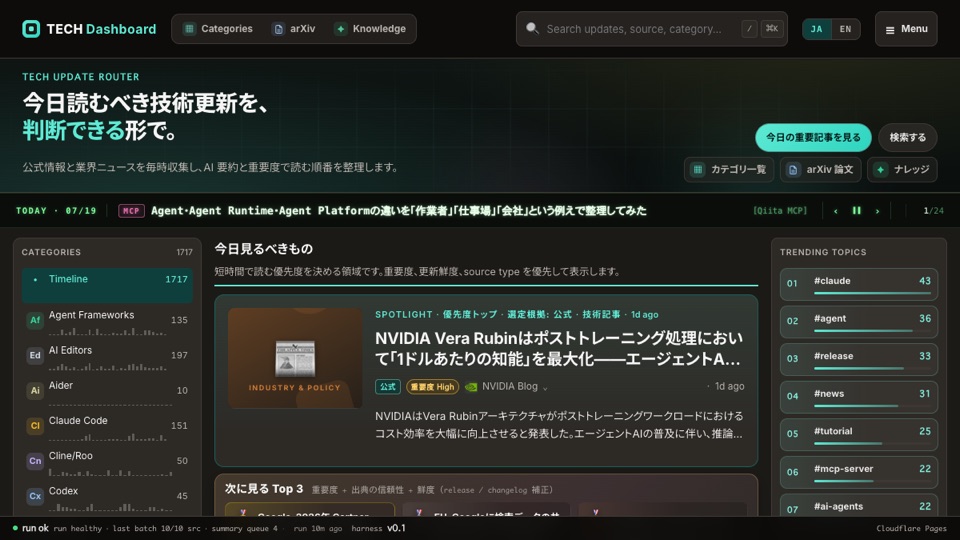Click the Ed badge icon

[x=35, y=356]
